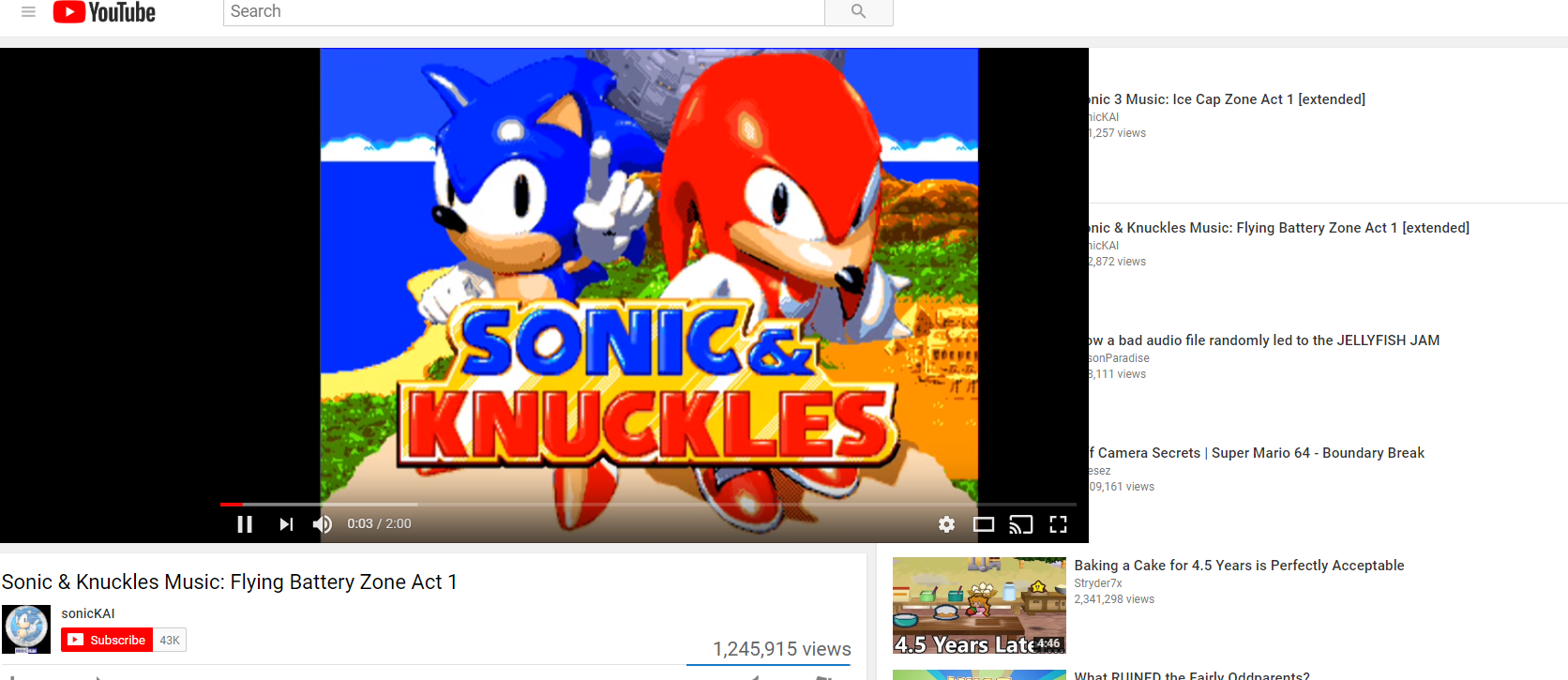Open the JELLYFISH JAM video
The height and width of the screenshot is (680, 1568).
[1264, 340]
